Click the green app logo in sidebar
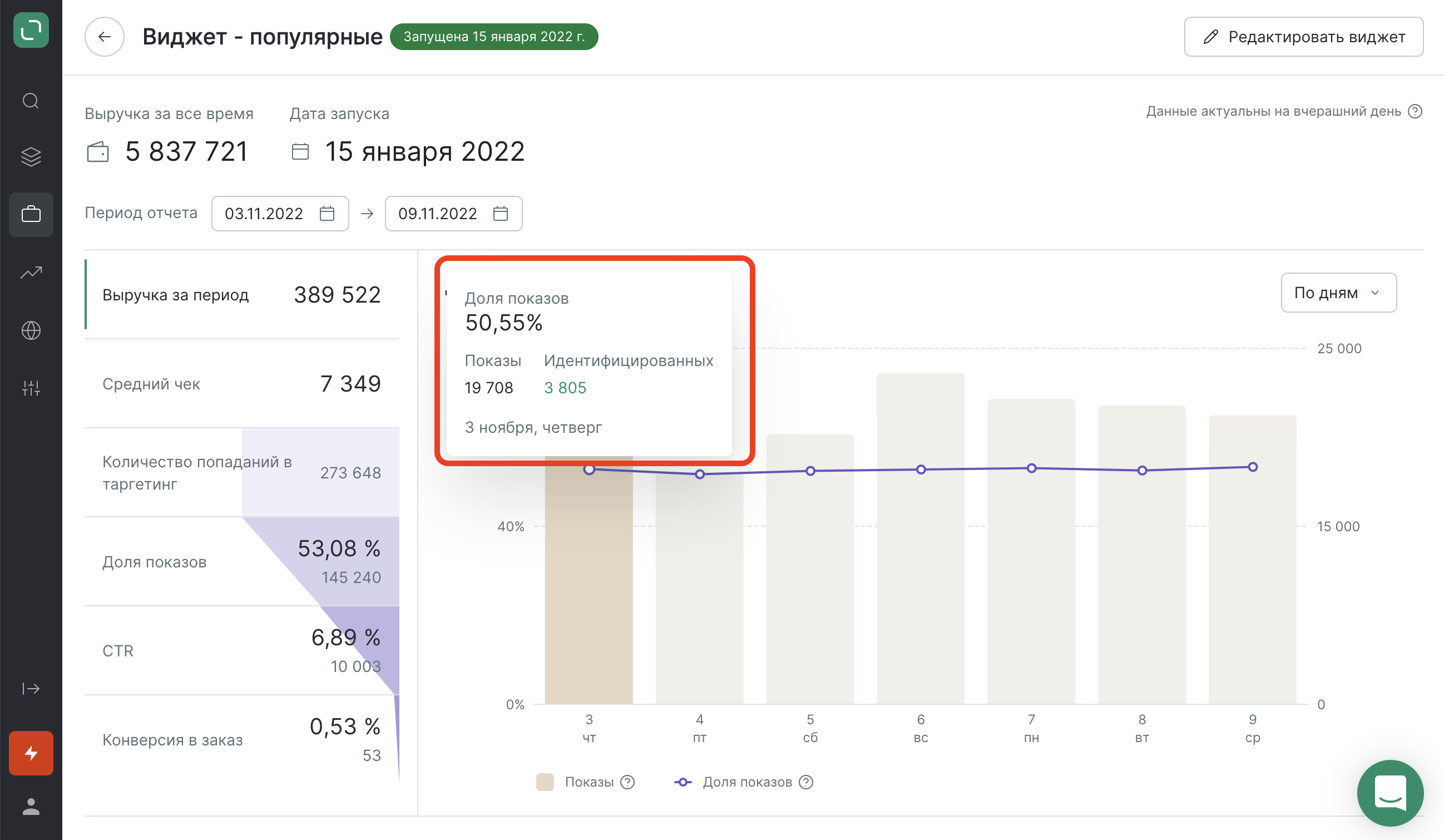This screenshot has height=840, width=1444. click(31, 30)
